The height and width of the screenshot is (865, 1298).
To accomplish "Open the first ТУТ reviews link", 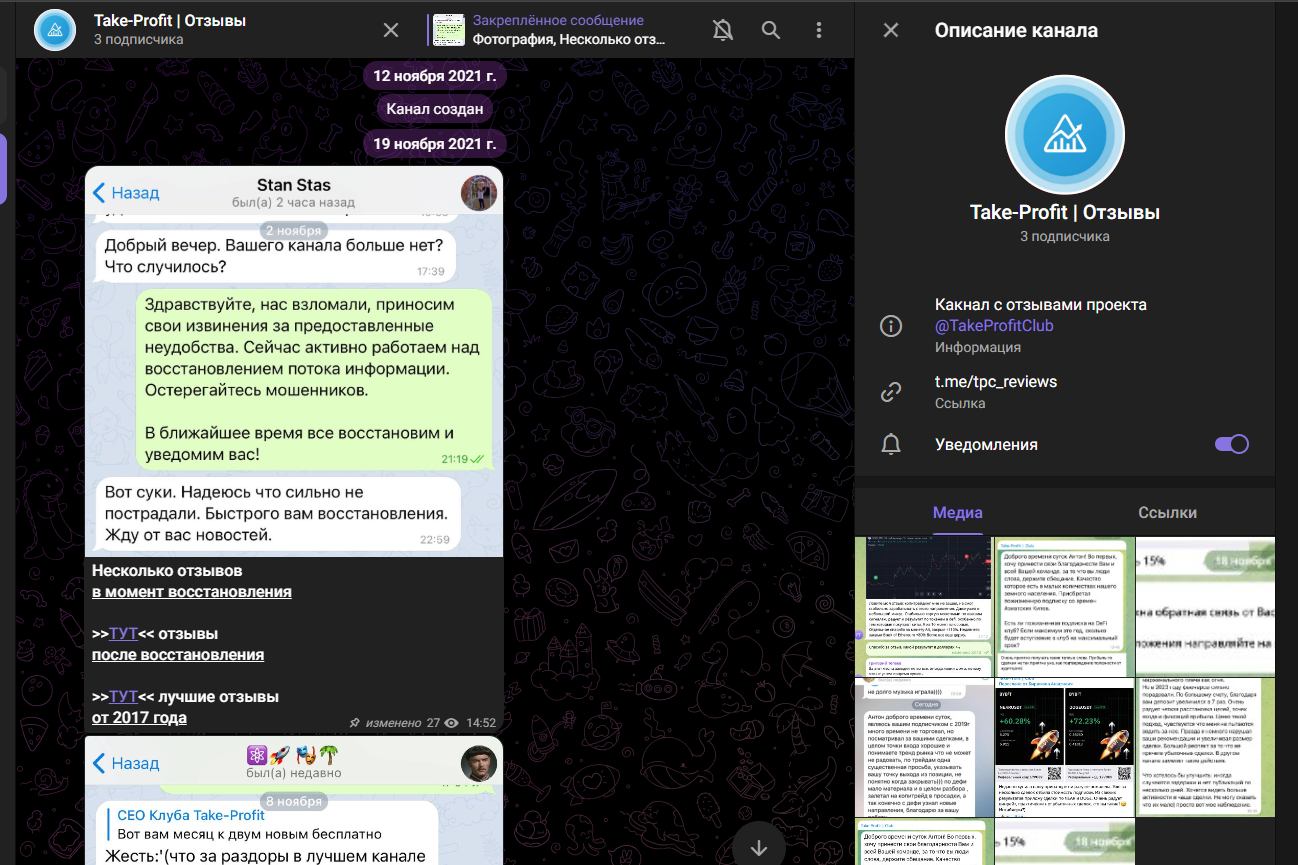I will [x=123, y=634].
